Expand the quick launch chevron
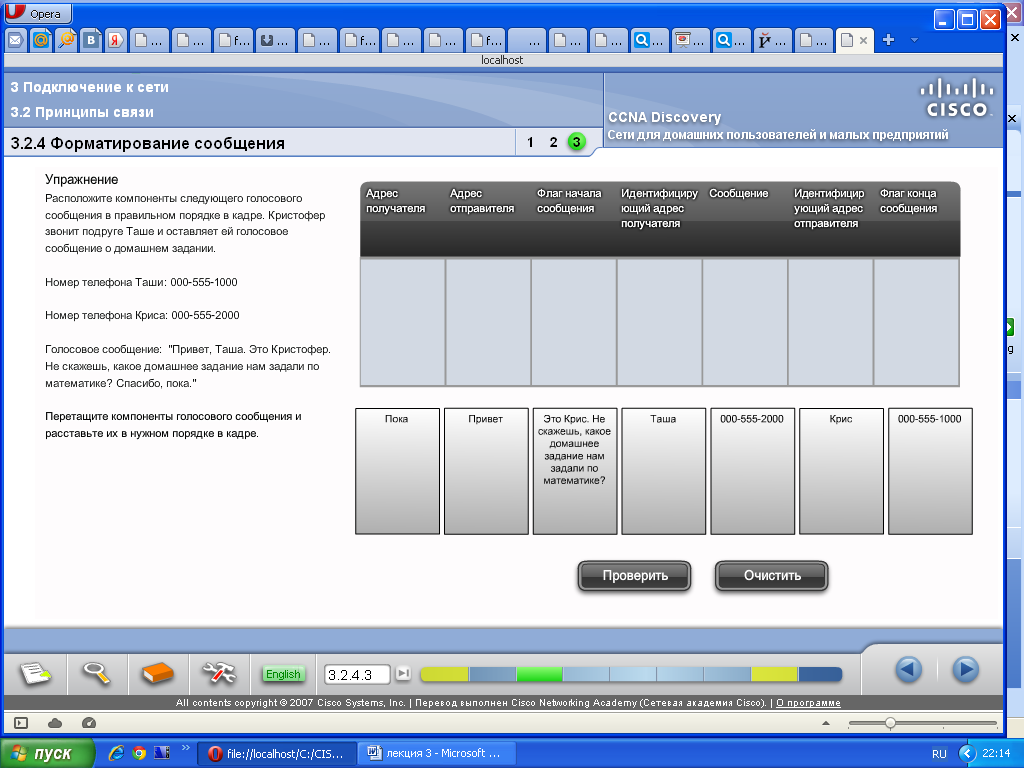The image size is (1024, 768). [185, 748]
